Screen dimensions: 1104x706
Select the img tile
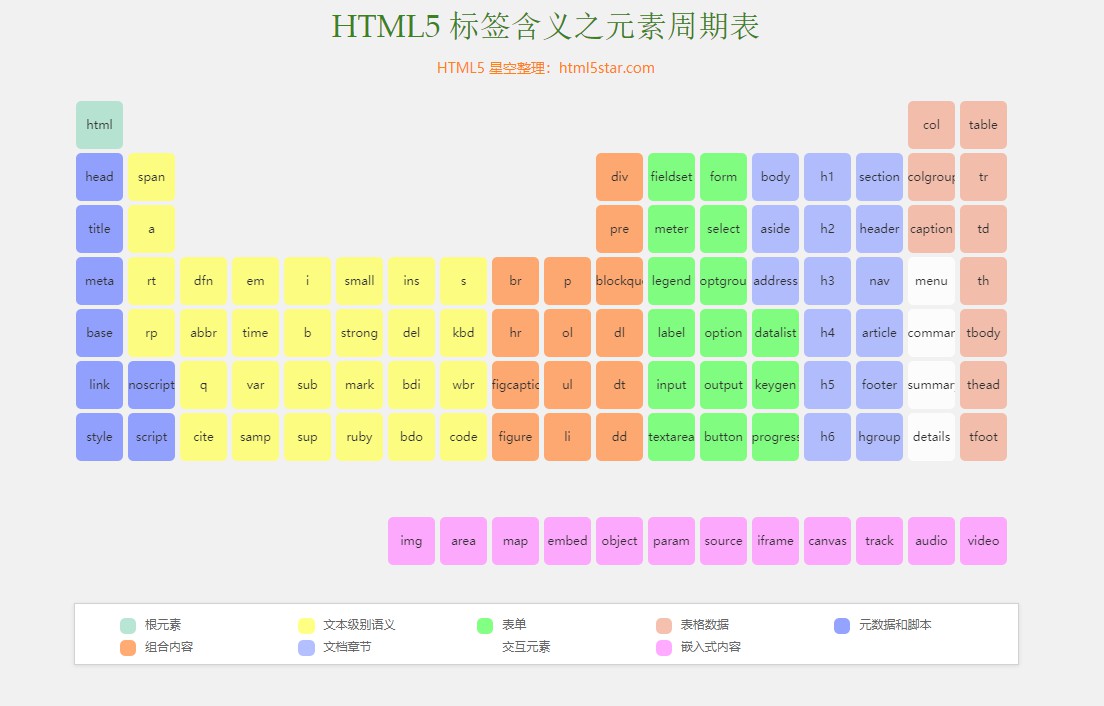411,541
